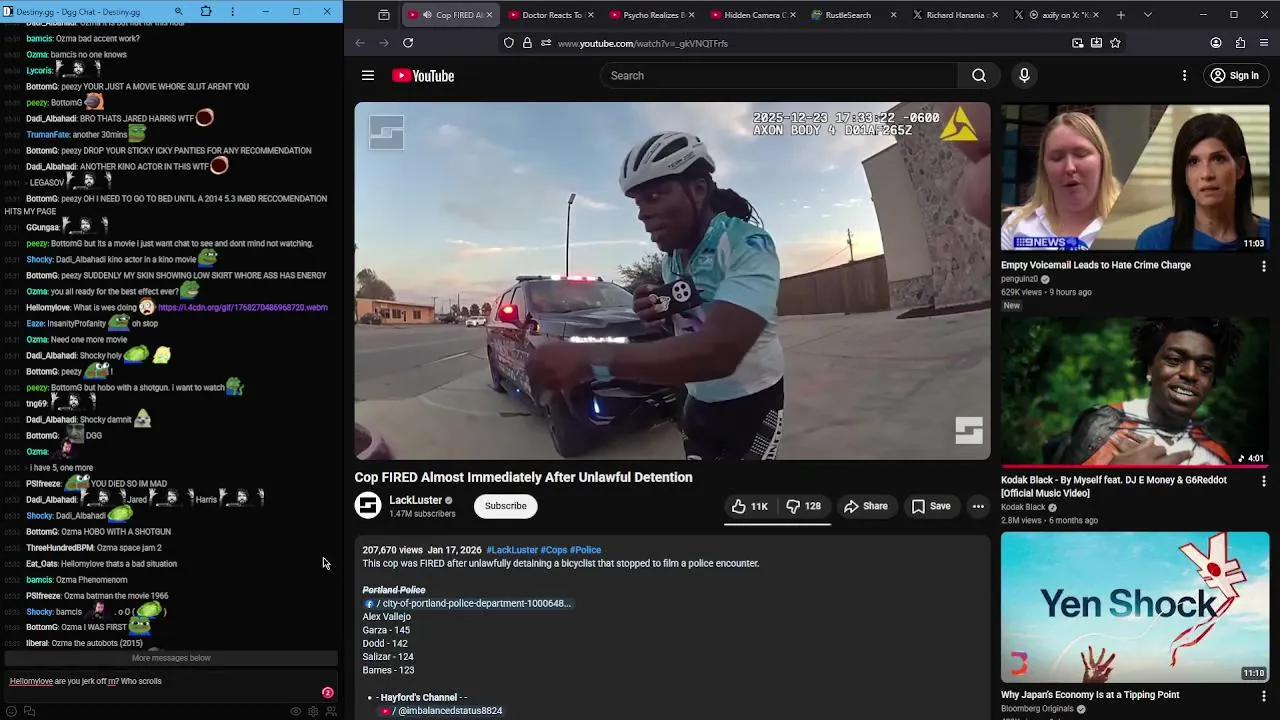Viewport: 1280px width, 720px height.
Task: Dislike the video with 128 dislikes
Action: click(804, 506)
